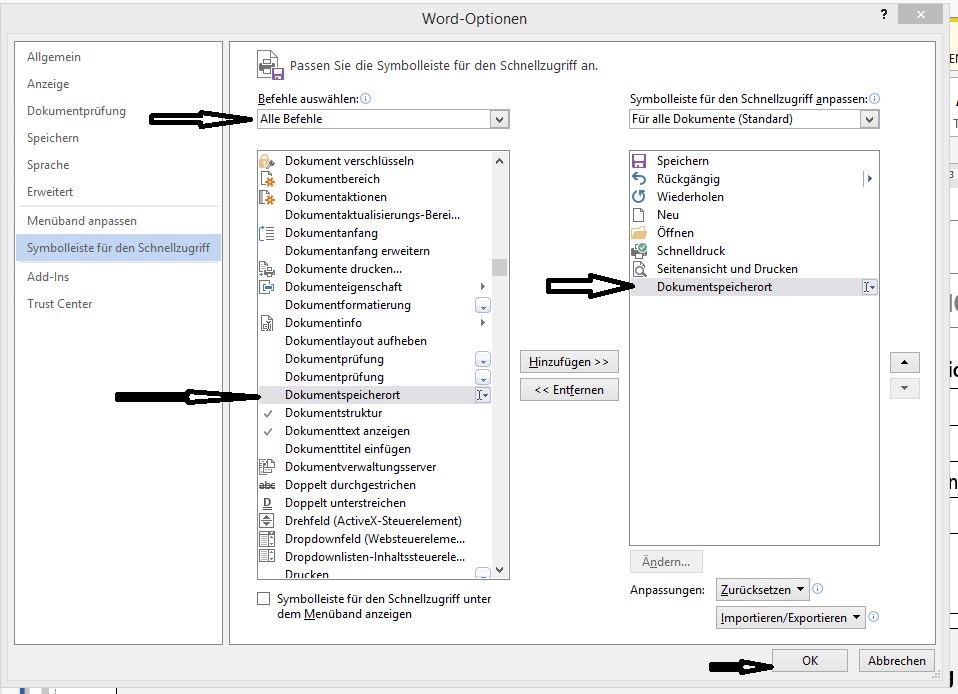Image resolution: width=958 pixels, height=694 pixels.
Task: Click the Ändern... button
Action: (x=666, y=561)
